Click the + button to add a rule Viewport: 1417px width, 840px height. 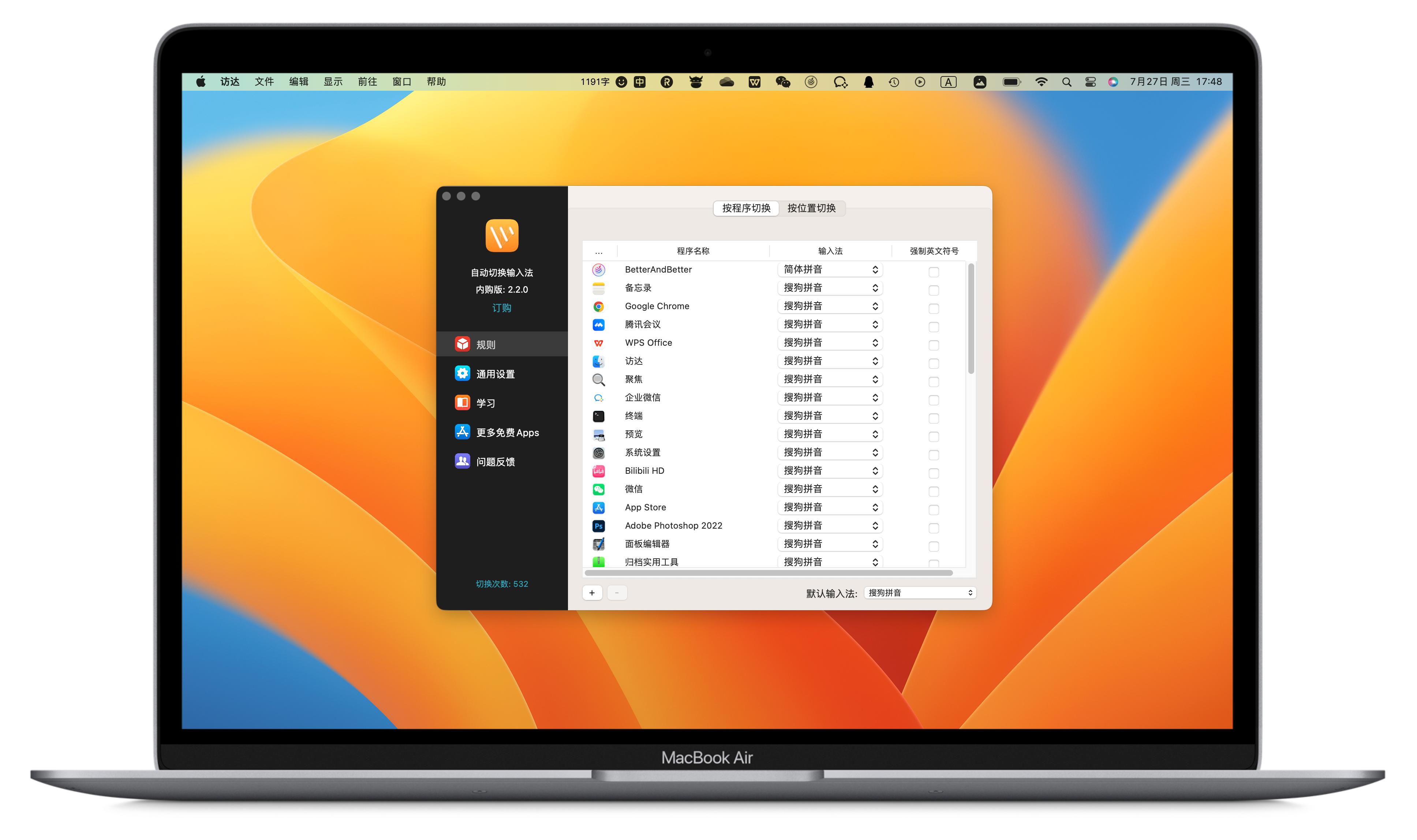click(592, 593)
